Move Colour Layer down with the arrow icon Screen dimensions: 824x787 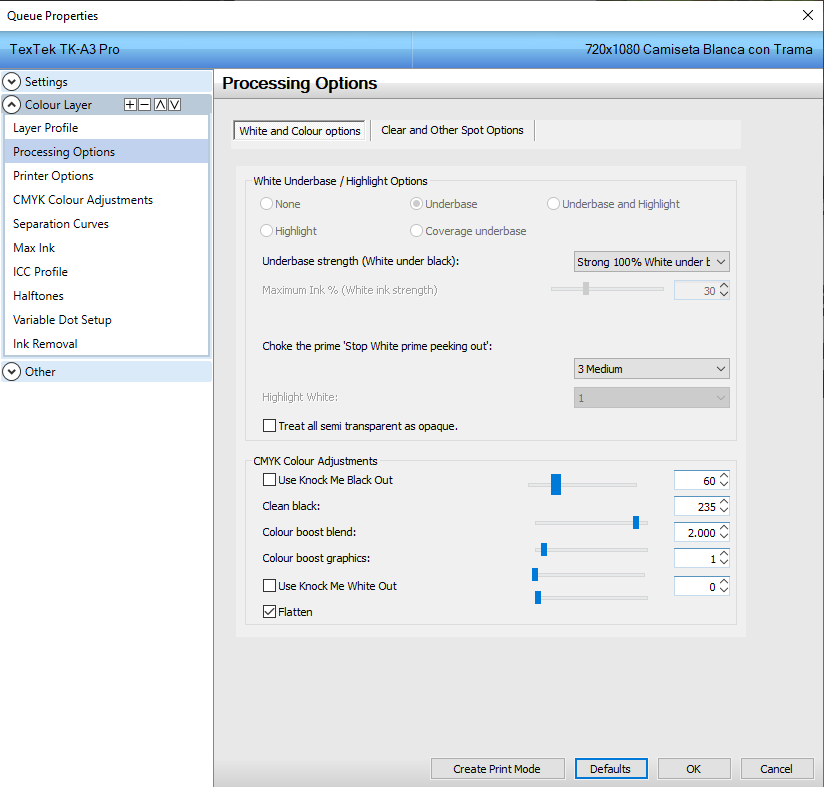click(x=174, y=105)
